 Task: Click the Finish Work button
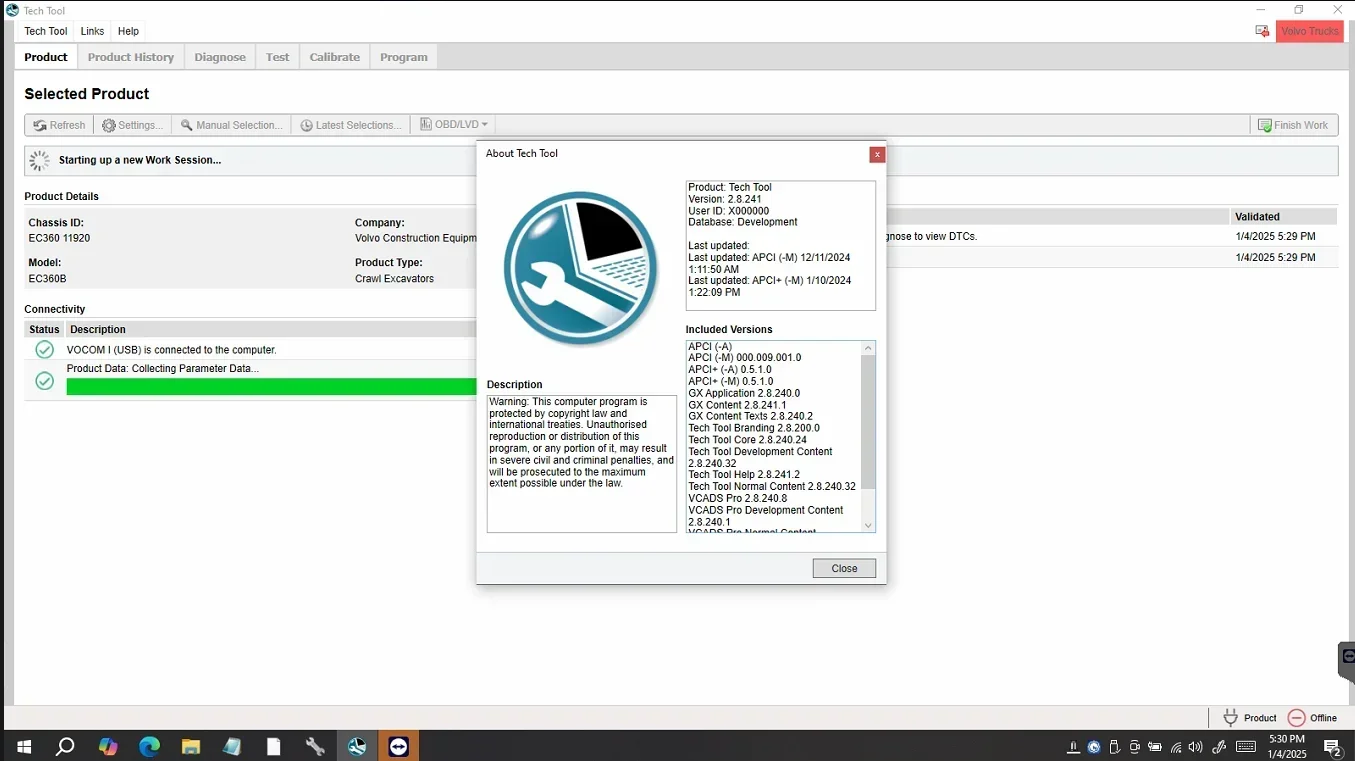pos(1293,125)
